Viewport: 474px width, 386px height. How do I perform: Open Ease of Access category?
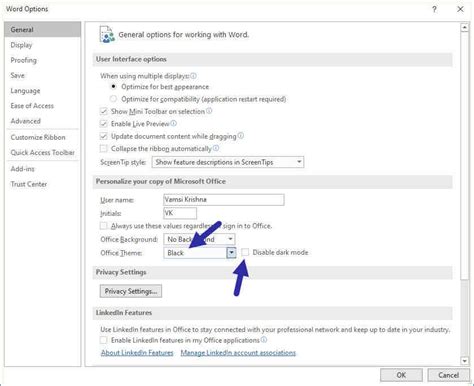pyautogui.click(x=43, y=106)
